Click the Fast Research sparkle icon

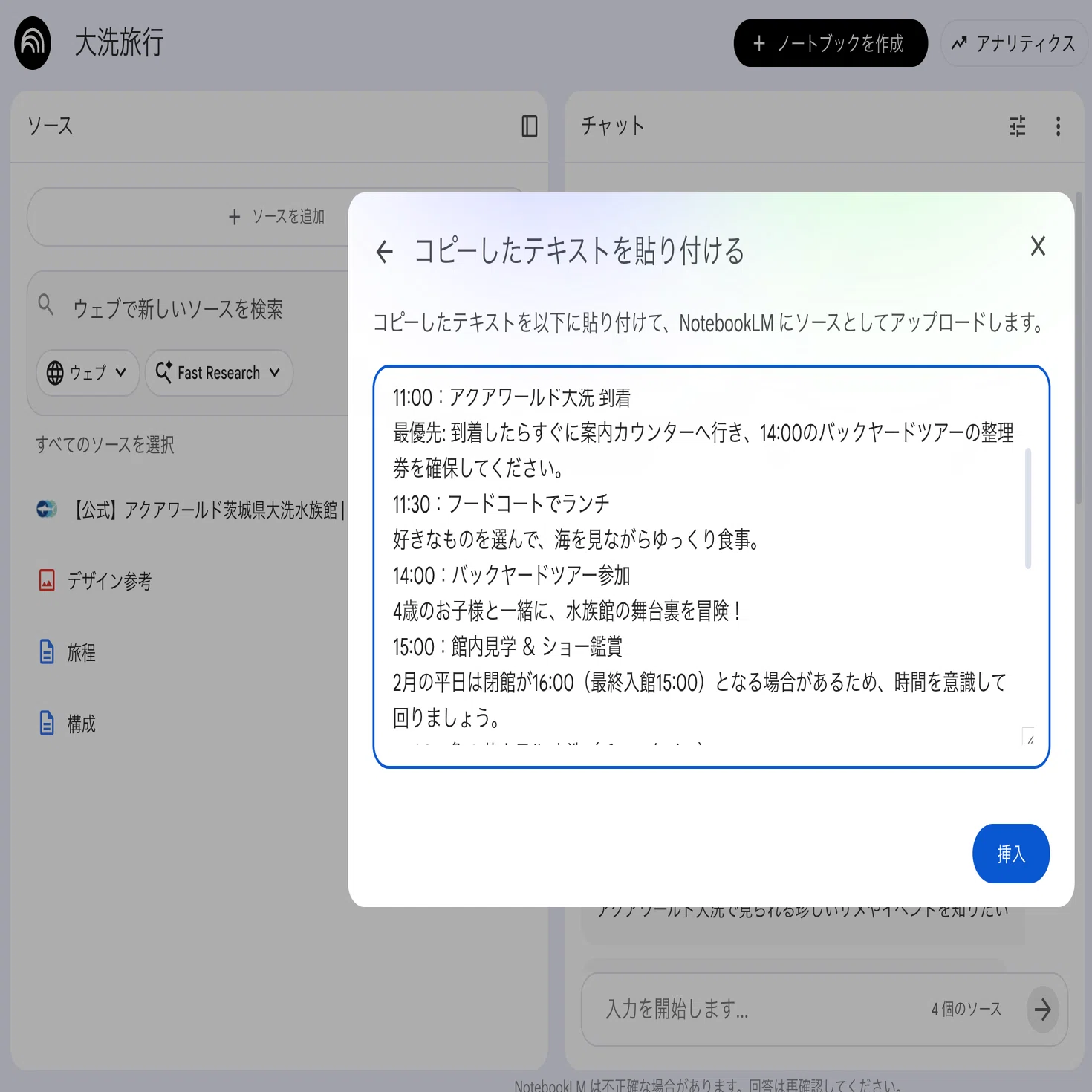tap(164, 371)
